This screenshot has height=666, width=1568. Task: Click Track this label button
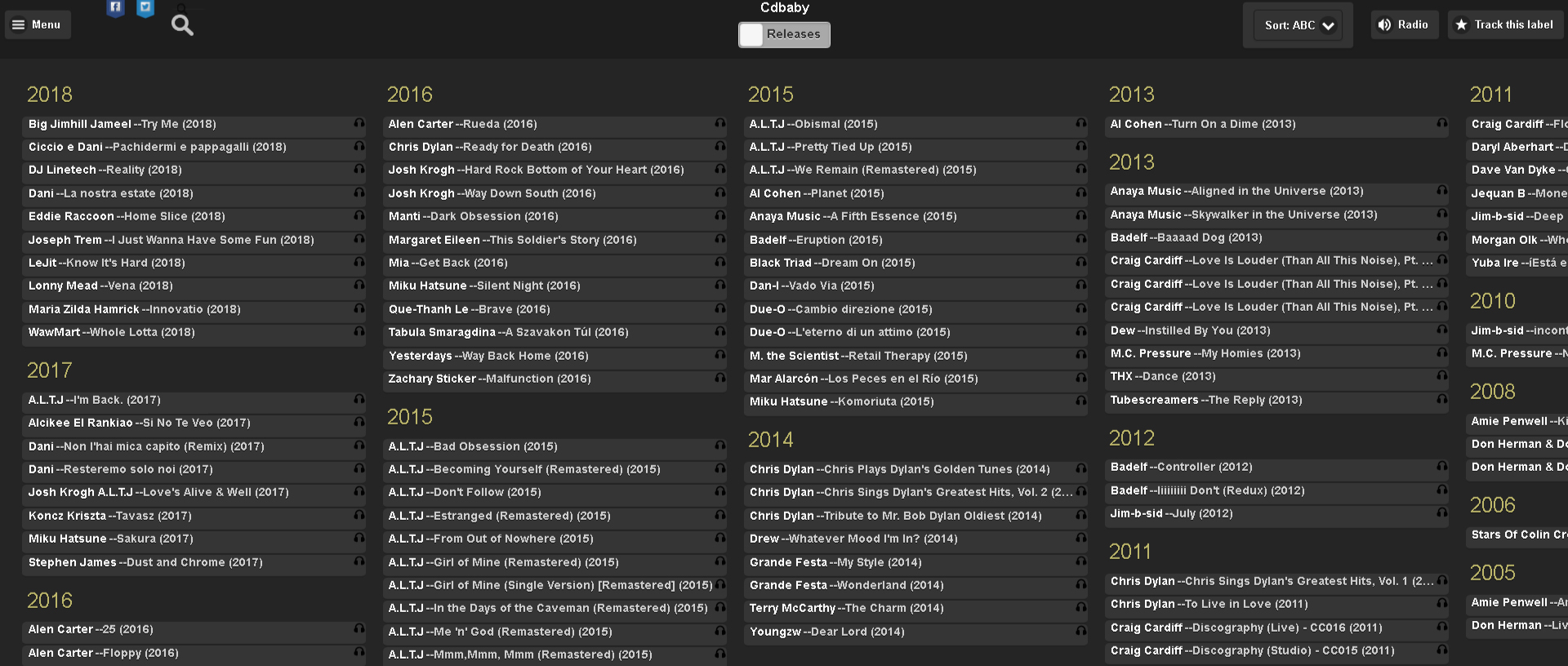pyautogui.click(x=1506, y=24)
